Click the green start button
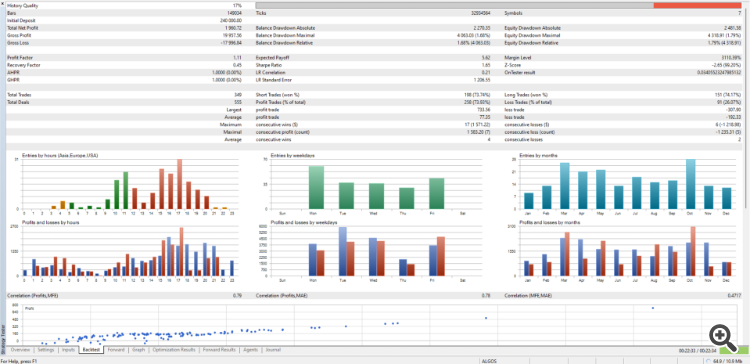This screenshot has height=364, width=750. point(734,350)
